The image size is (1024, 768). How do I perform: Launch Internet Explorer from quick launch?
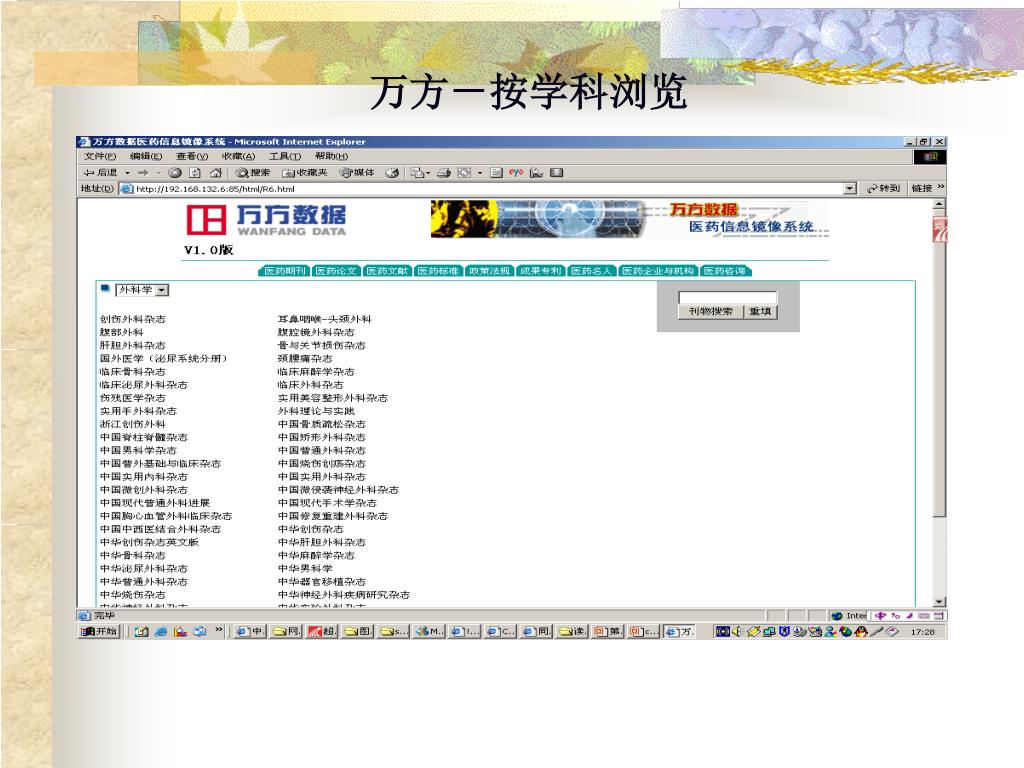161,632
